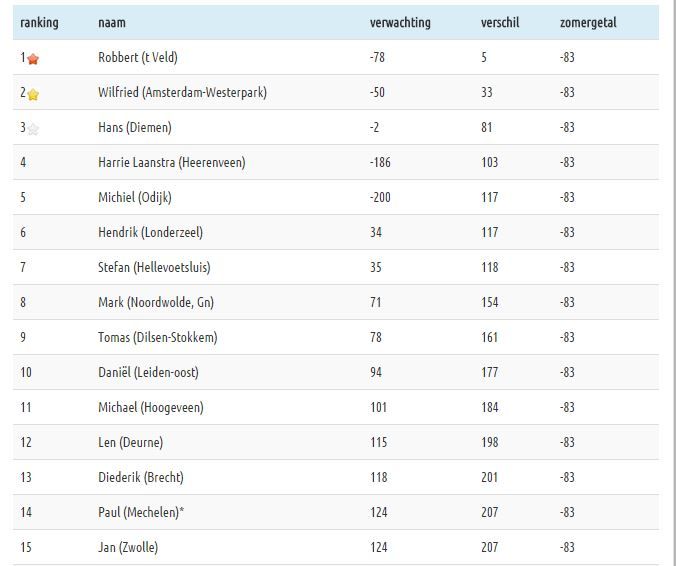Screen dimensions: 676x566
Task: Sort by verschil column header
Action: 500,22
